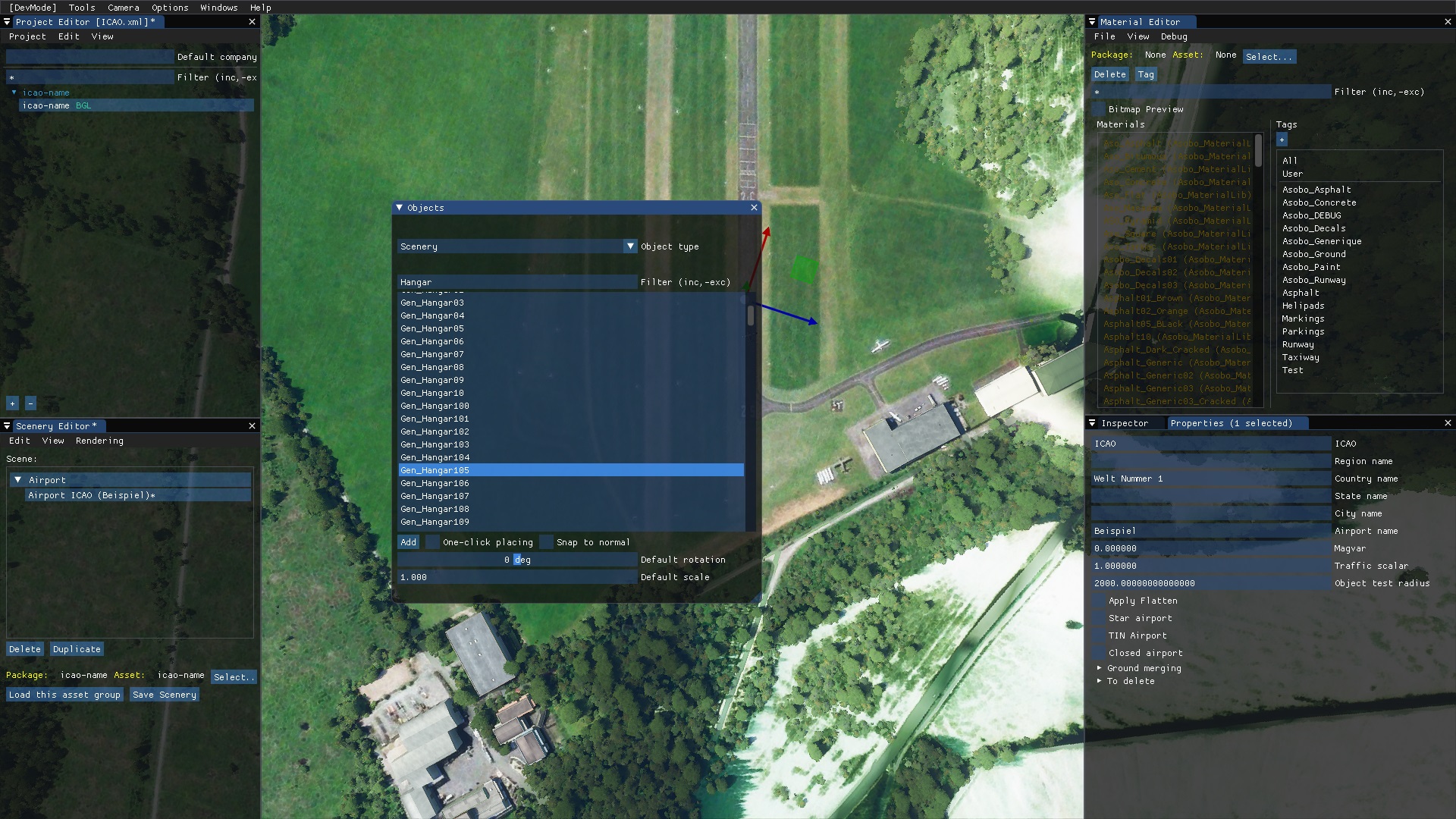The width and height of the screenshot is (1456, 819).
Task: Select Gen_Hangar100 in object list
Action: pyautogui.click(x=571, y=406)
